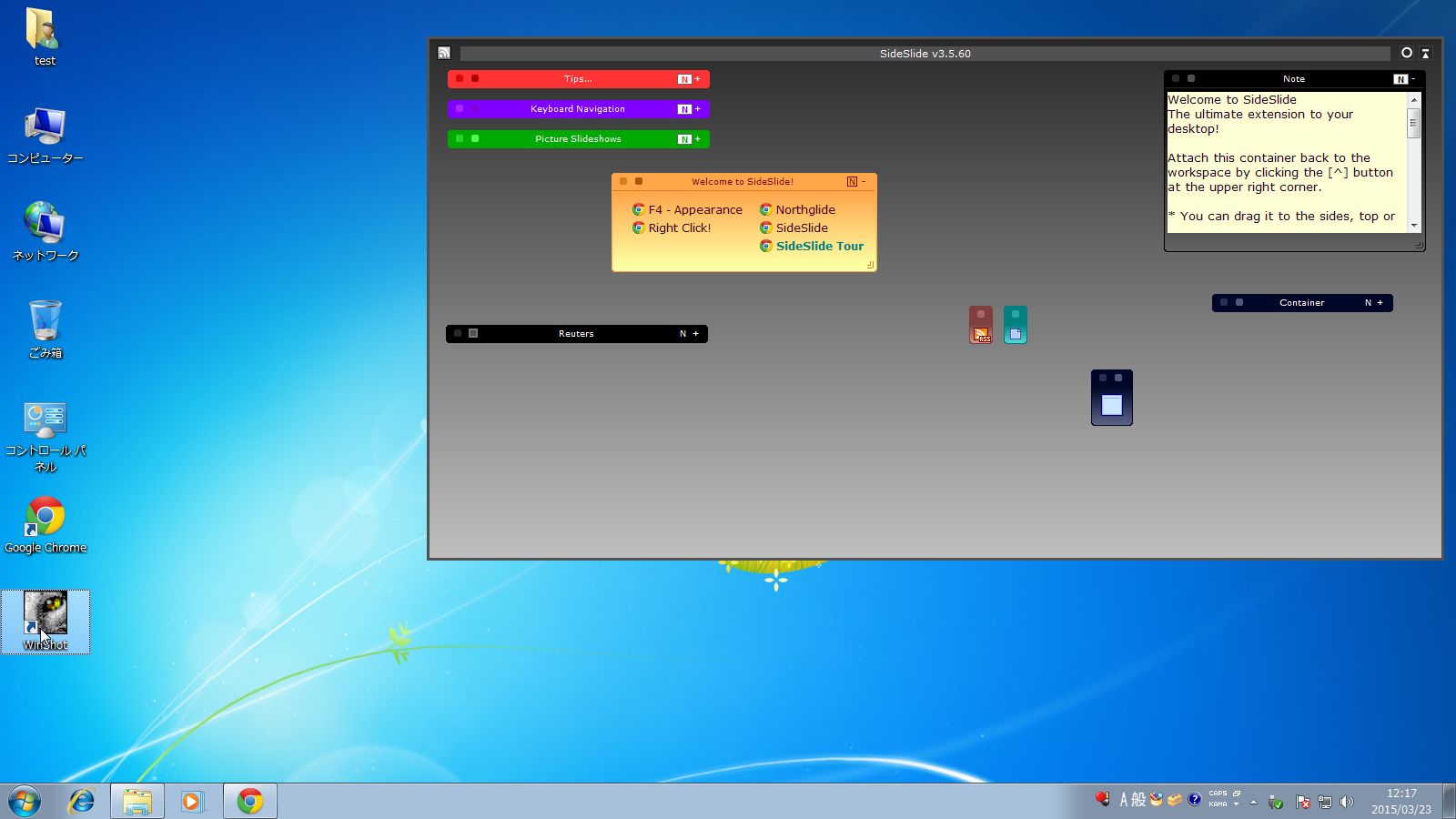Open the Northglide shortcut
The image size is (1456, 819).
(x=797, y=210)
